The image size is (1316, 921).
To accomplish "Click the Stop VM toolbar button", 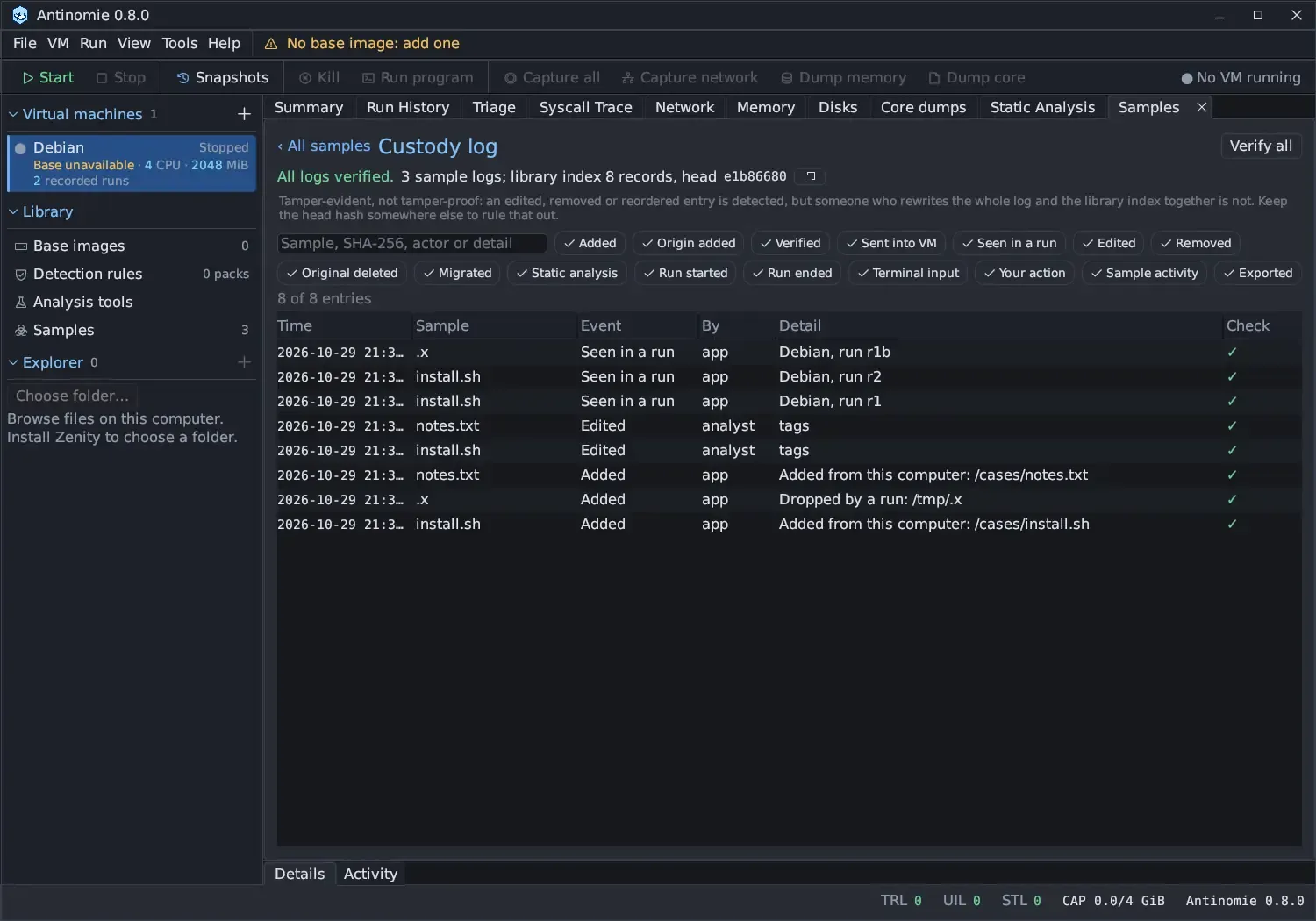I will (121, 77).
